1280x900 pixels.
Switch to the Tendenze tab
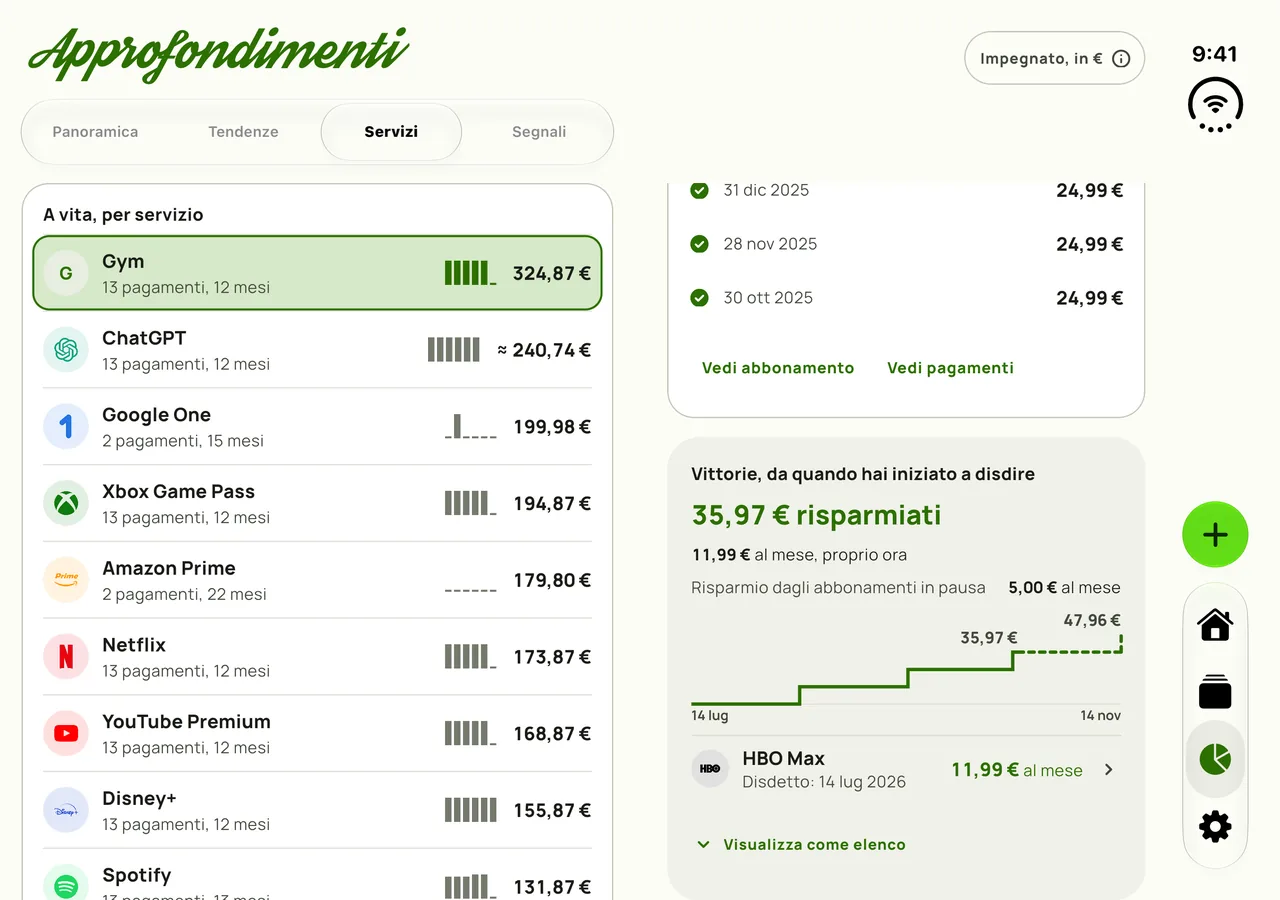[x=243, y=132]
